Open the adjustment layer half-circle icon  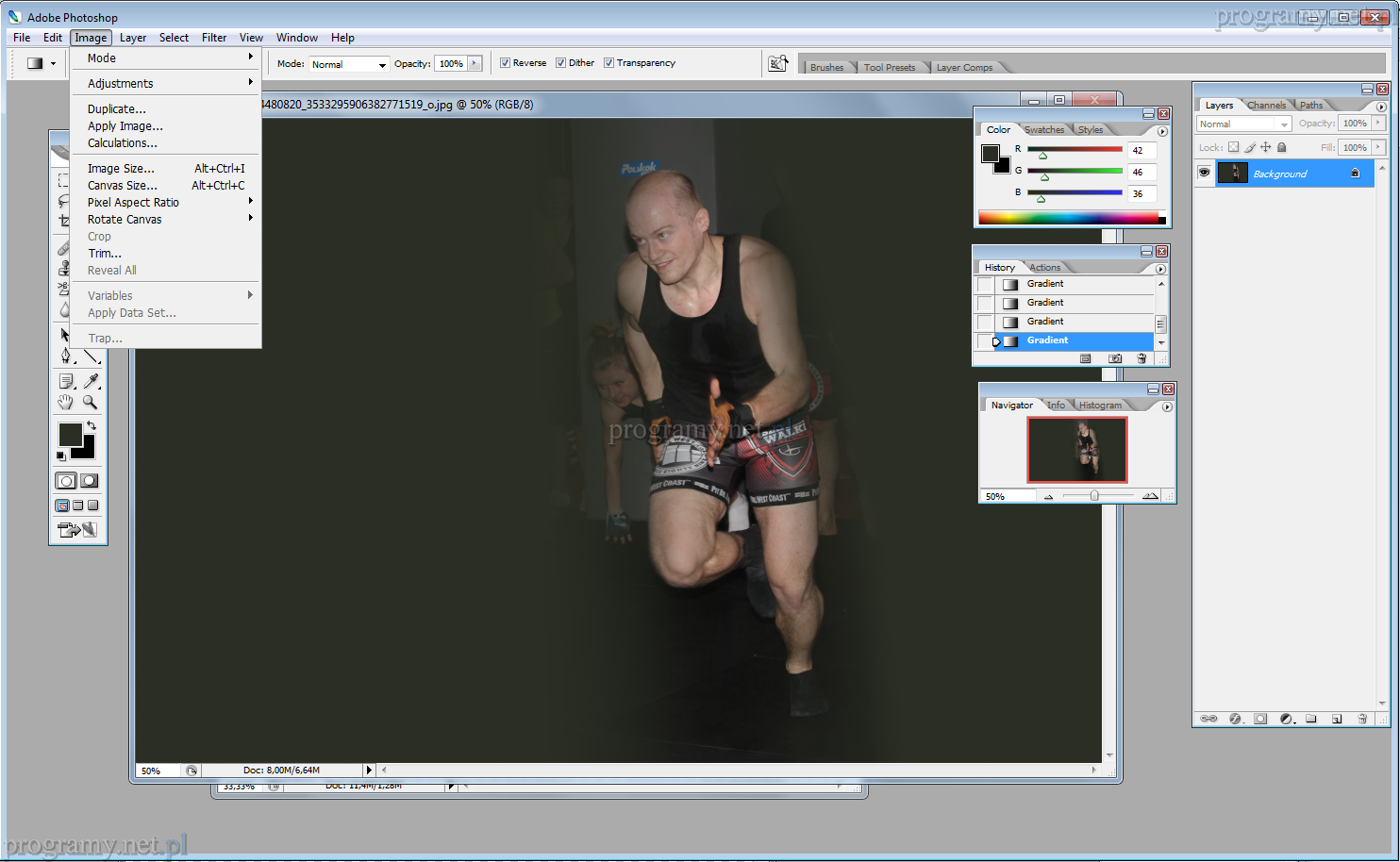1286,719
